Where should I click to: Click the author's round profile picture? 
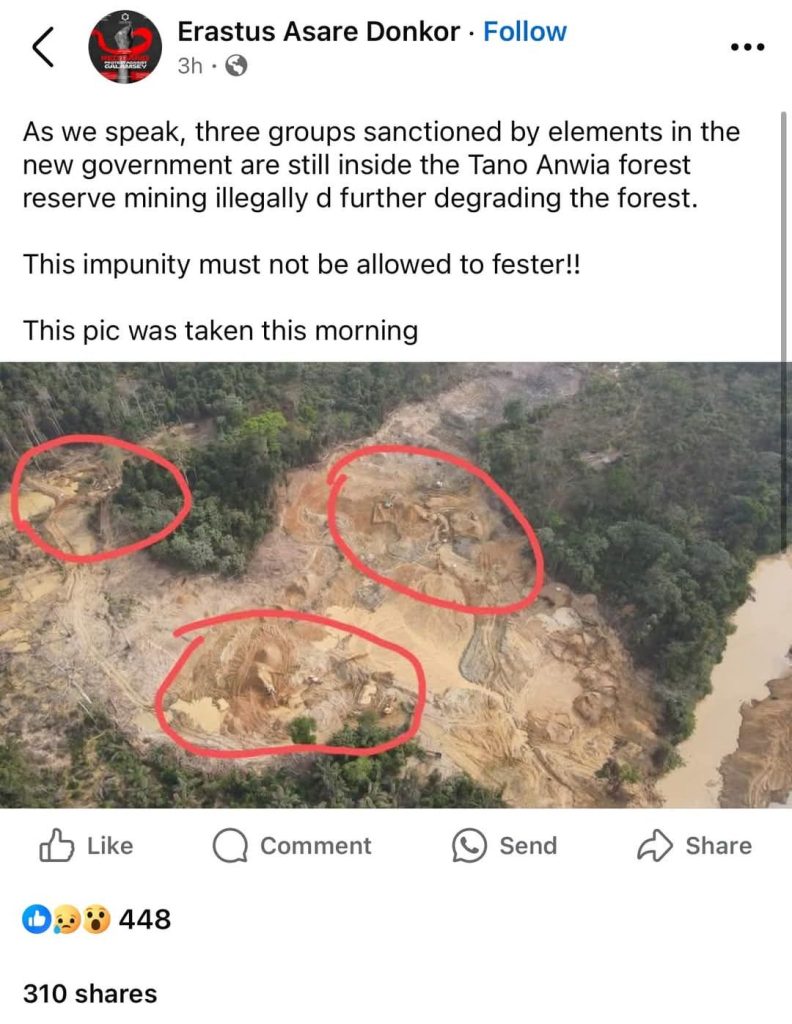pos(125,47)
